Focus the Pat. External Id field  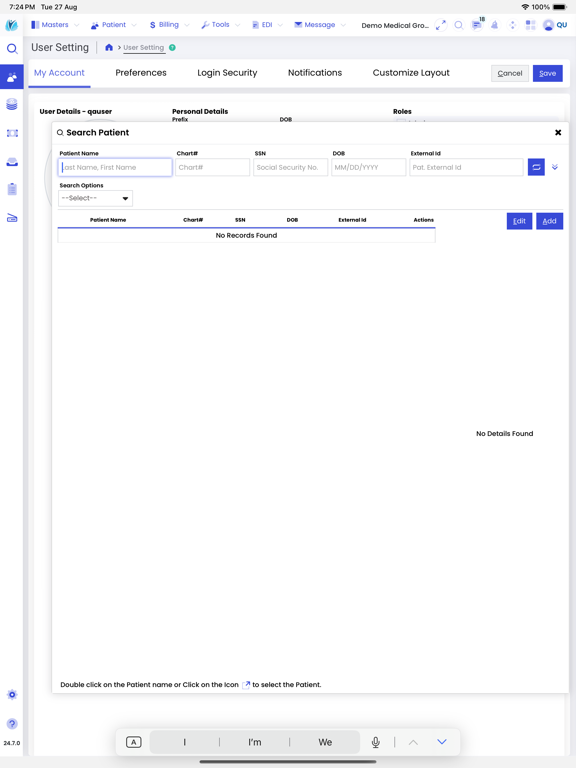point(466,167)
